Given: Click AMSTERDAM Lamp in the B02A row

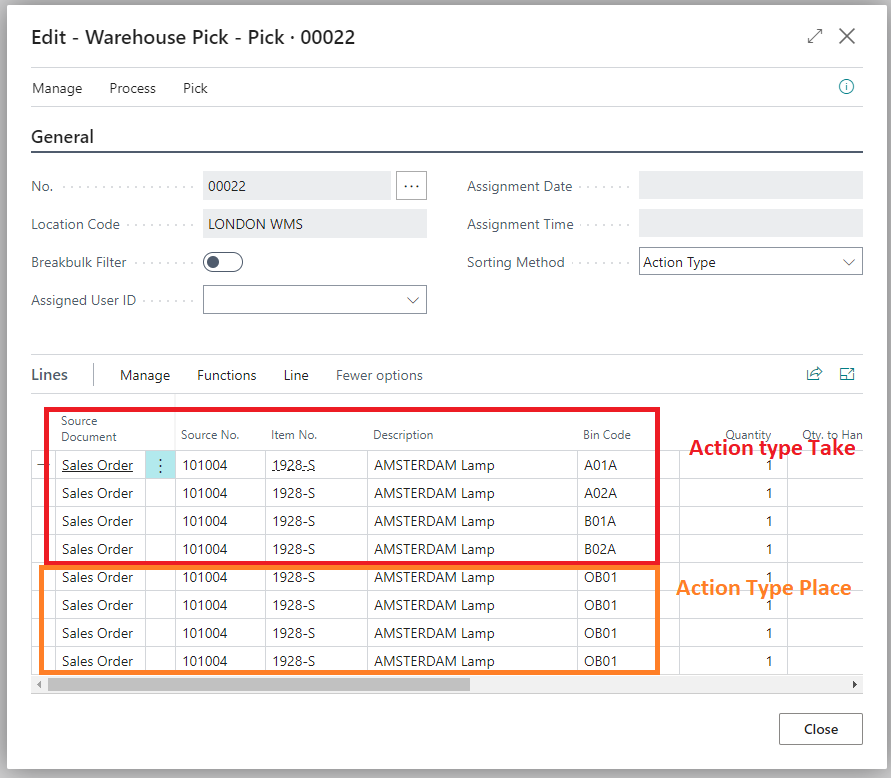Looking at the screenshot, I should tap(434, 549).
